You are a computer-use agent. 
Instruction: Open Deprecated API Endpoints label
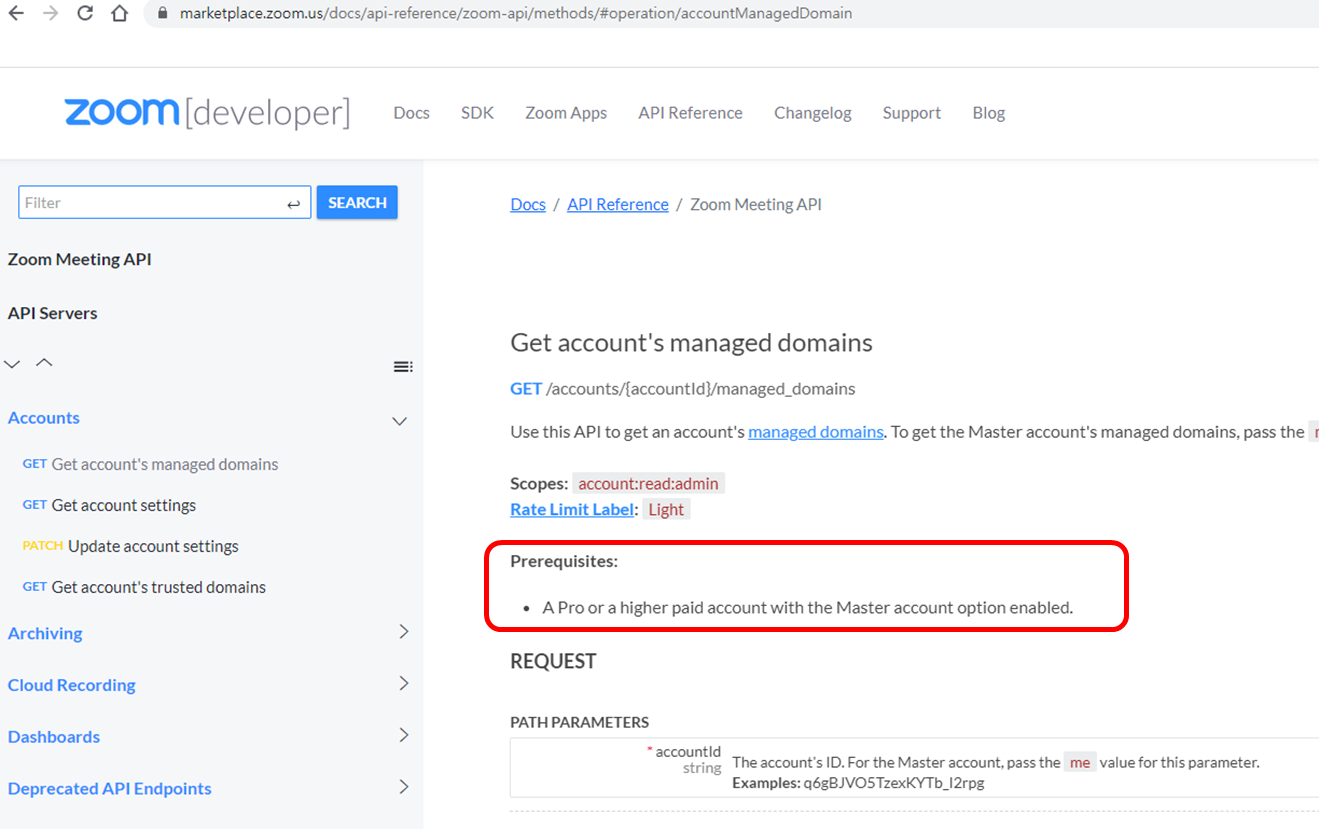(x=110, y=788)
